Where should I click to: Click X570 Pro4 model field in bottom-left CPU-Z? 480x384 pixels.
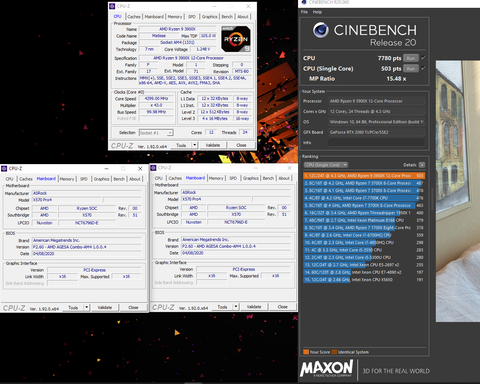pos(67,200)
